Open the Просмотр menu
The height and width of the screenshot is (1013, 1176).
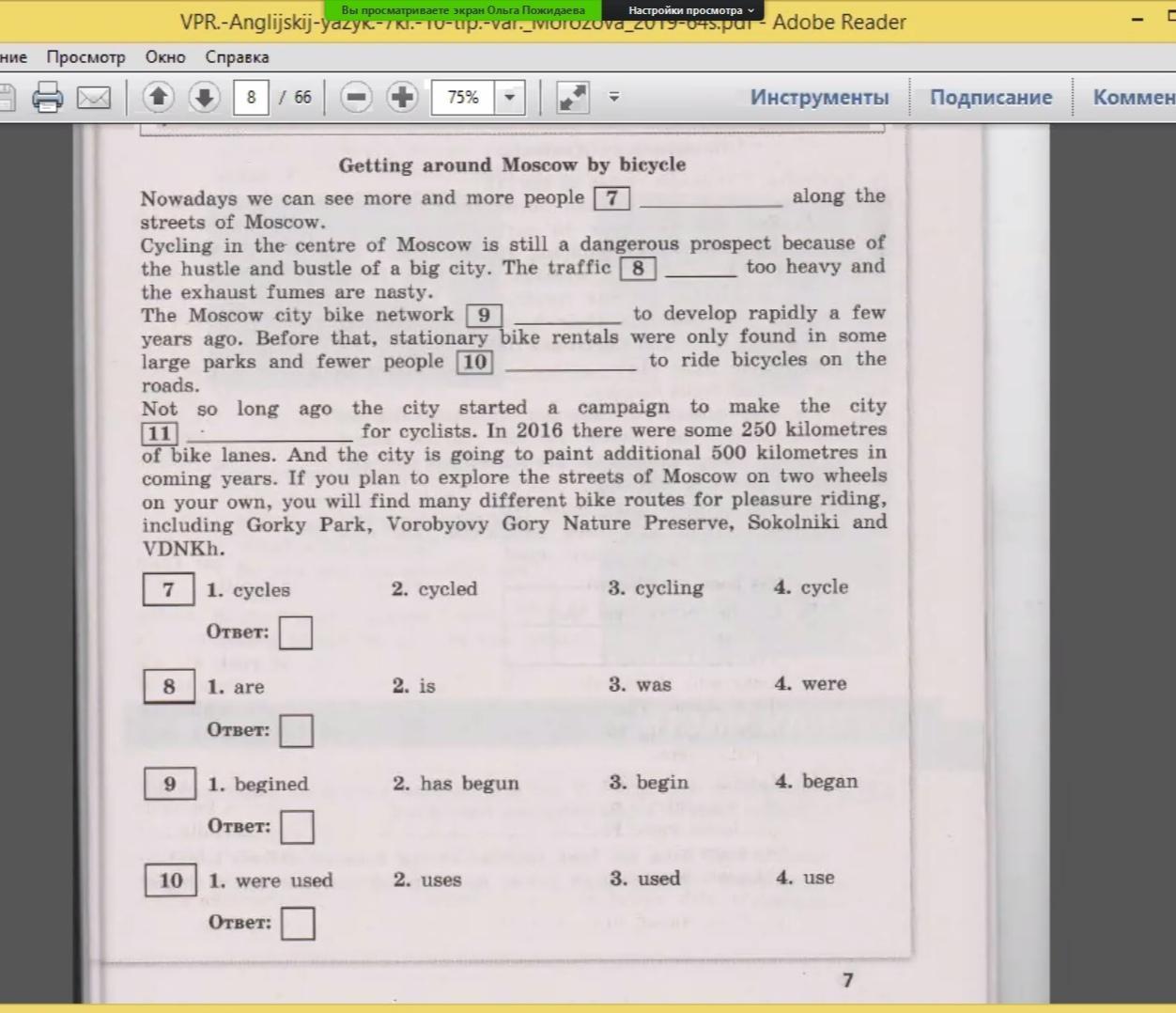85,57
